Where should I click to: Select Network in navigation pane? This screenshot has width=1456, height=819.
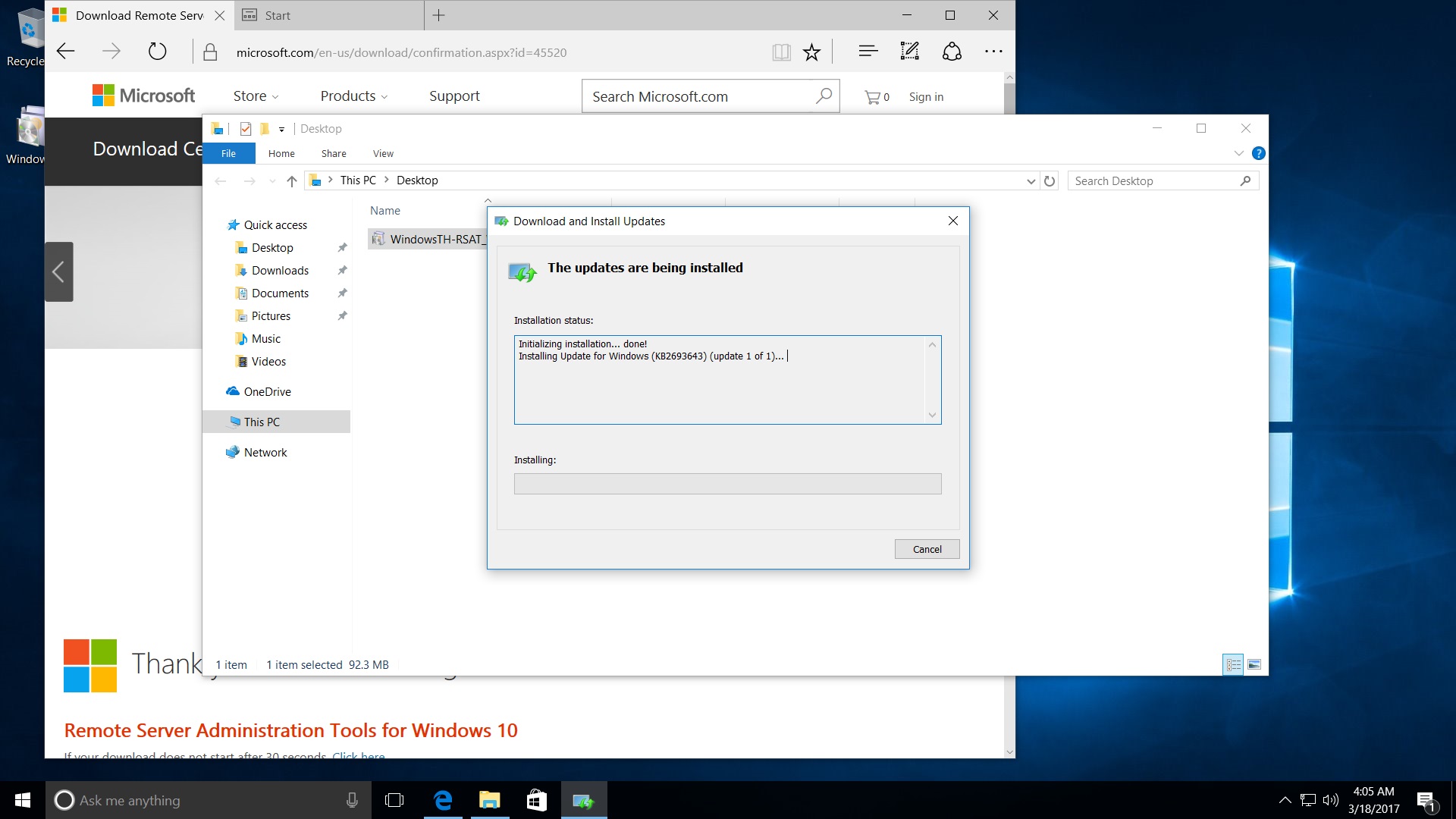265,453
